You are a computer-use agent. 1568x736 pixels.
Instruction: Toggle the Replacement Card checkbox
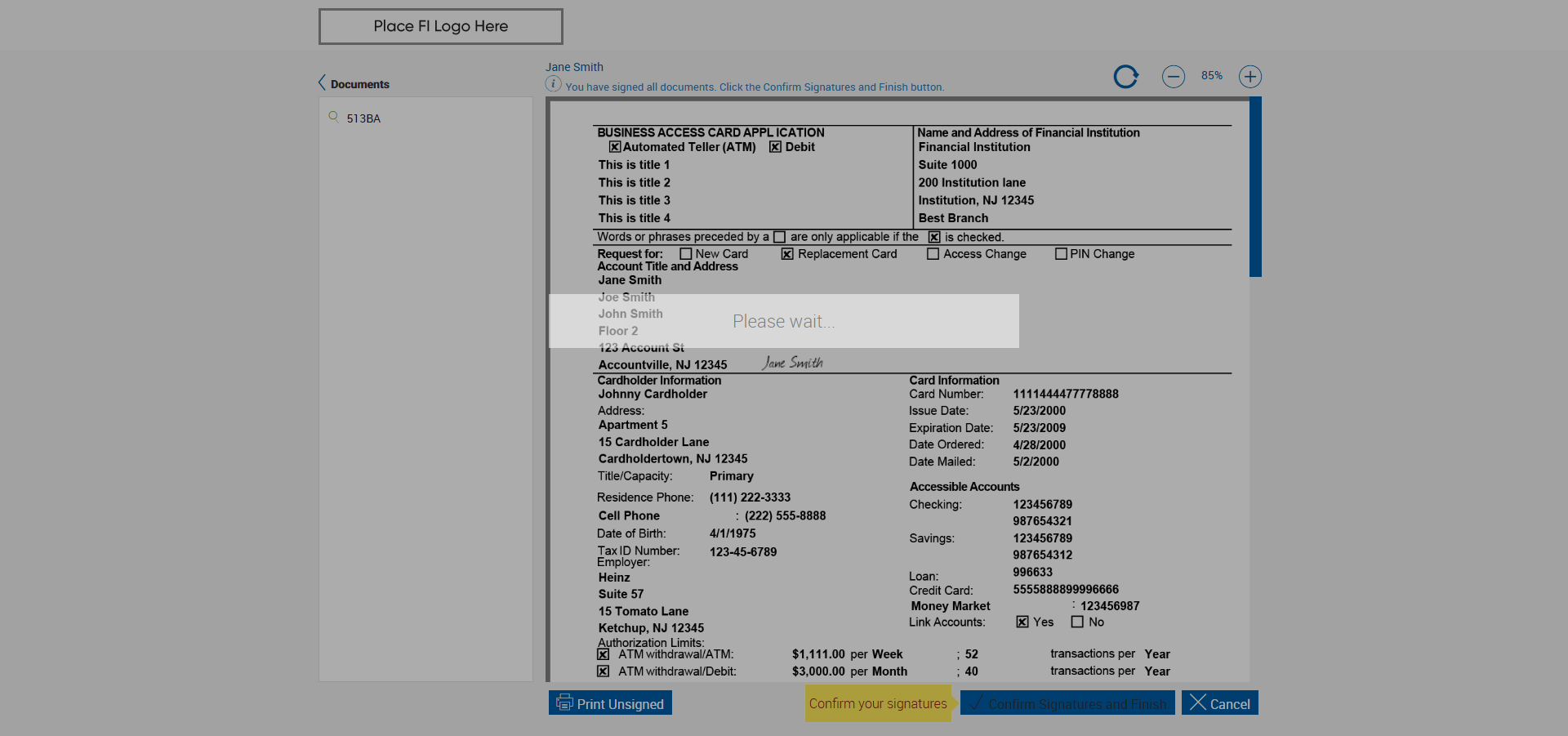(x=787, y=254)
